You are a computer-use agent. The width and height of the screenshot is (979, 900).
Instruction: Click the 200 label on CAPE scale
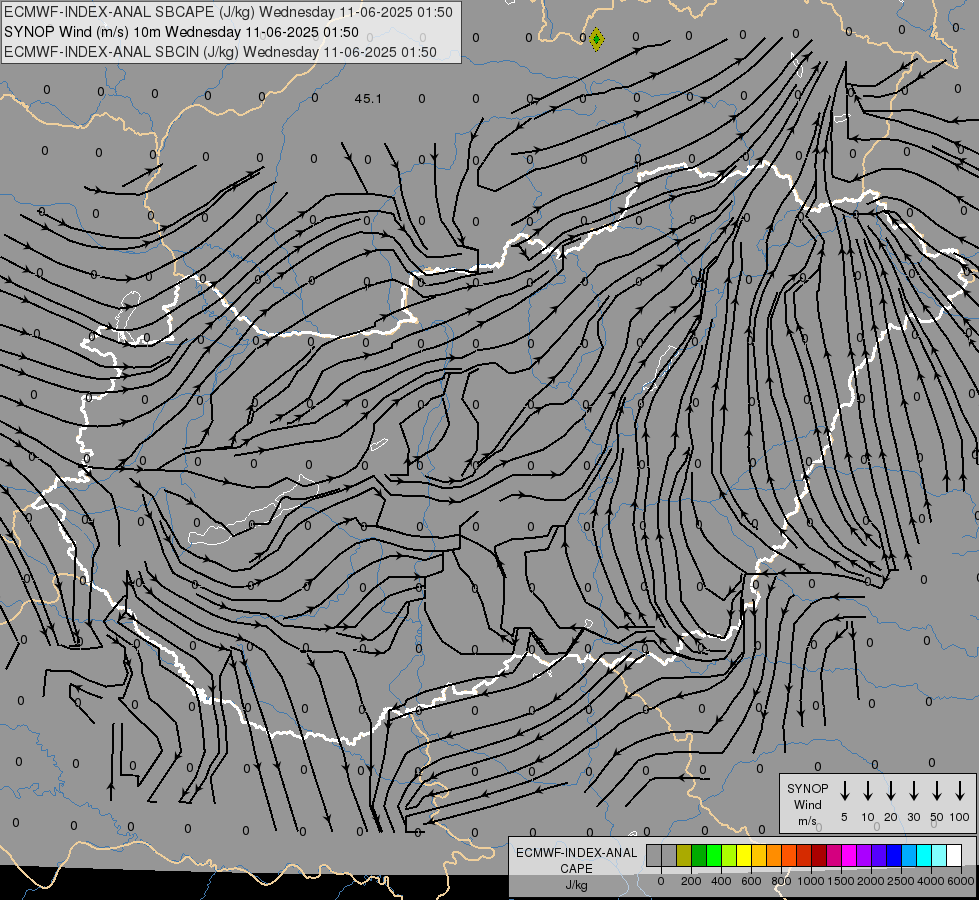(x=691, y=881)
